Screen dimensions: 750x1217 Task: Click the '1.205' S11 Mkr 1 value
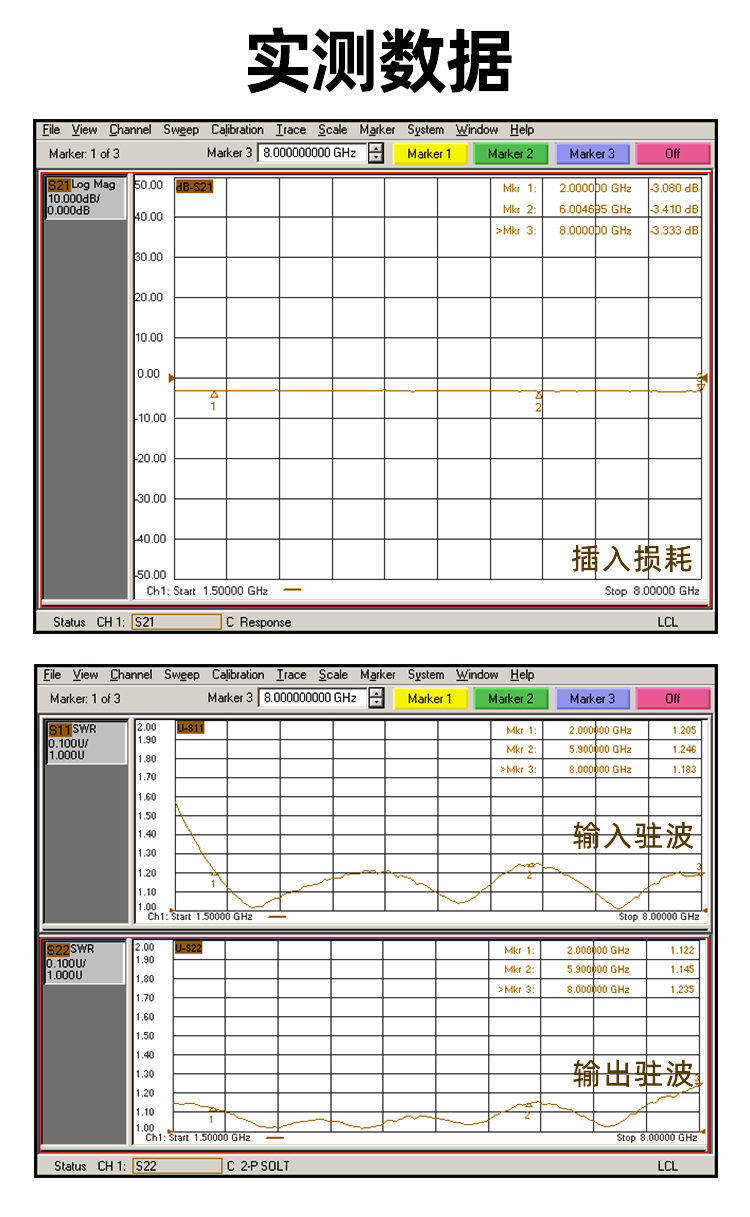click(x=685, y=731)
